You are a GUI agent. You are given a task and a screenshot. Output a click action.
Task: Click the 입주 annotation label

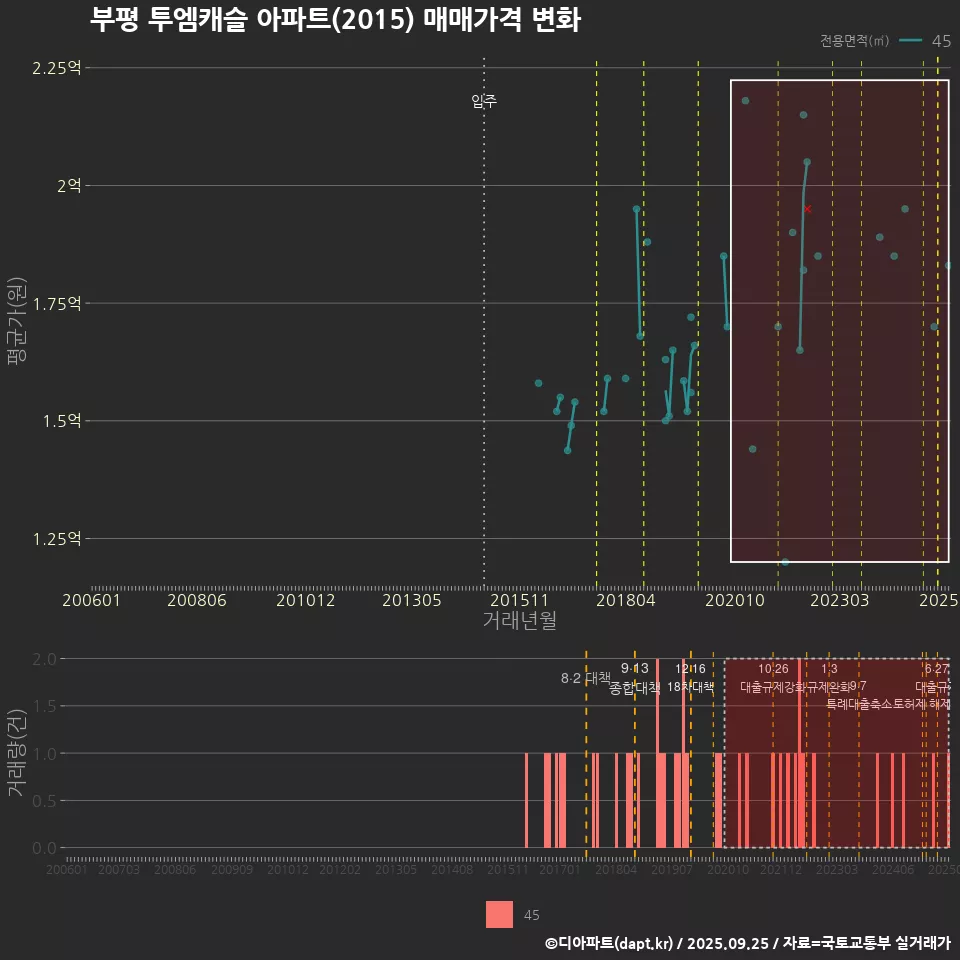click(484, 101)
